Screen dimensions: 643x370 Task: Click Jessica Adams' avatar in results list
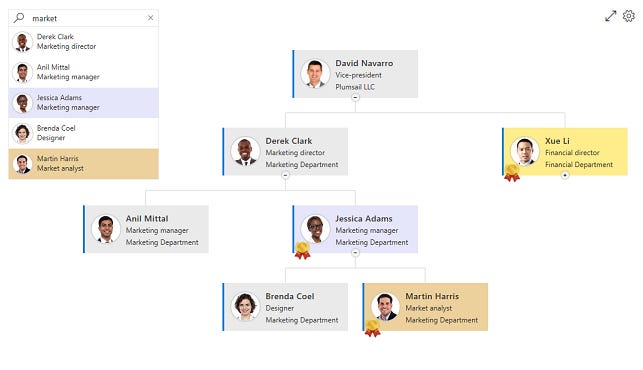(x=23, y=103)
